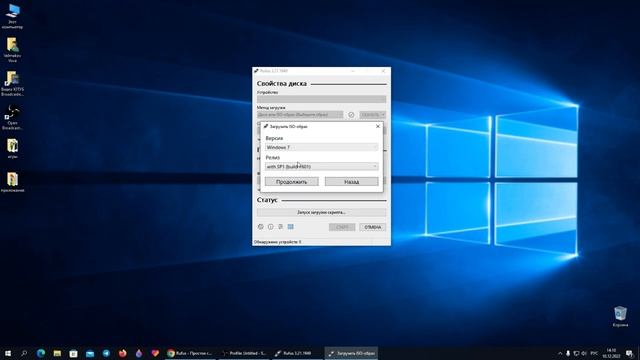Viewport: 640px width, 360px height.
Task: Select the Open Broadcaster desktop shortcut
Action: pos(12,118)
